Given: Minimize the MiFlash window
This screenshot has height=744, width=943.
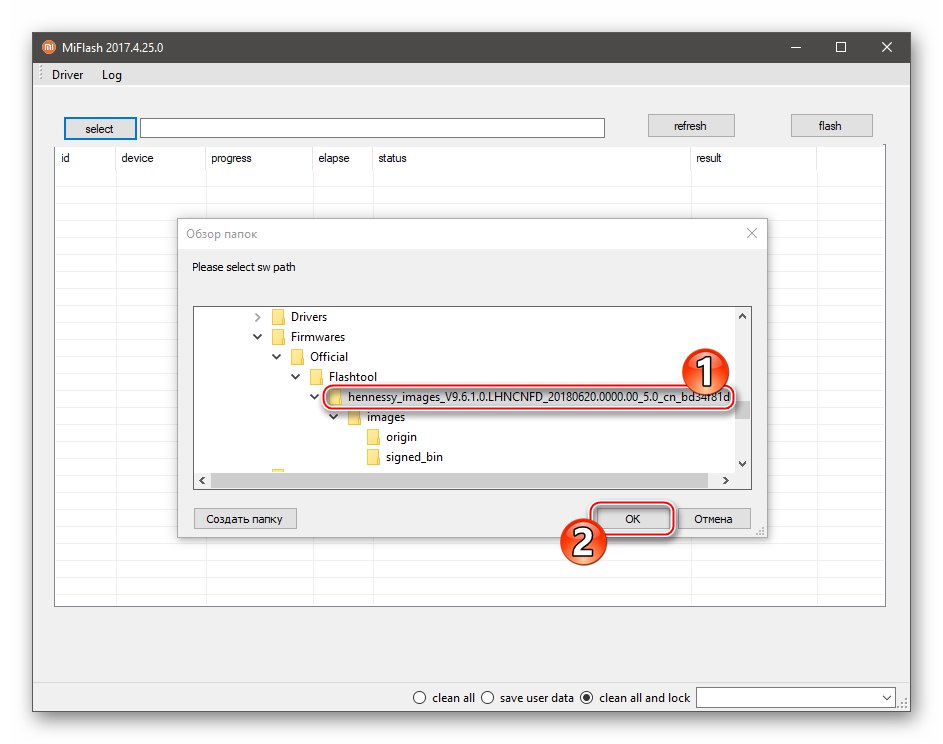Looking at the screenshot, I should point(796,47).
